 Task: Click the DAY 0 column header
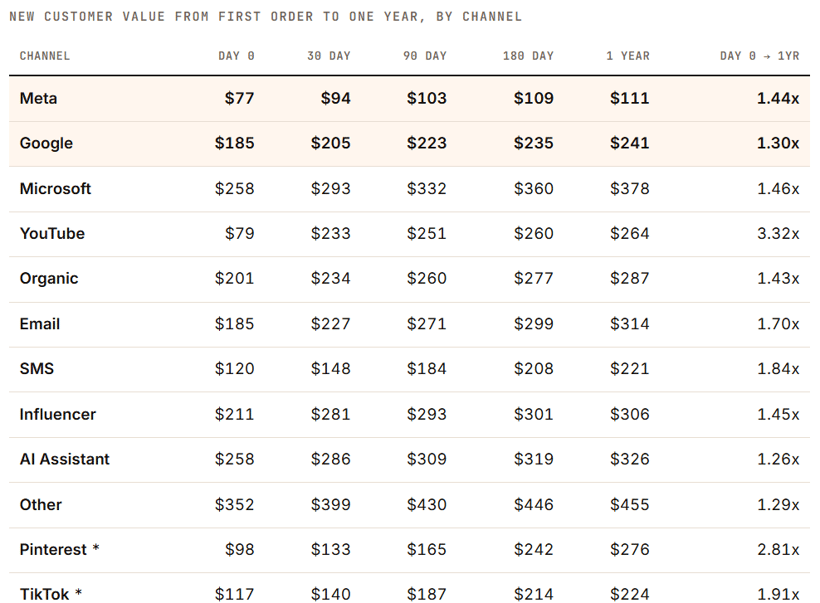pyautogui.click(x=236, y=56)
